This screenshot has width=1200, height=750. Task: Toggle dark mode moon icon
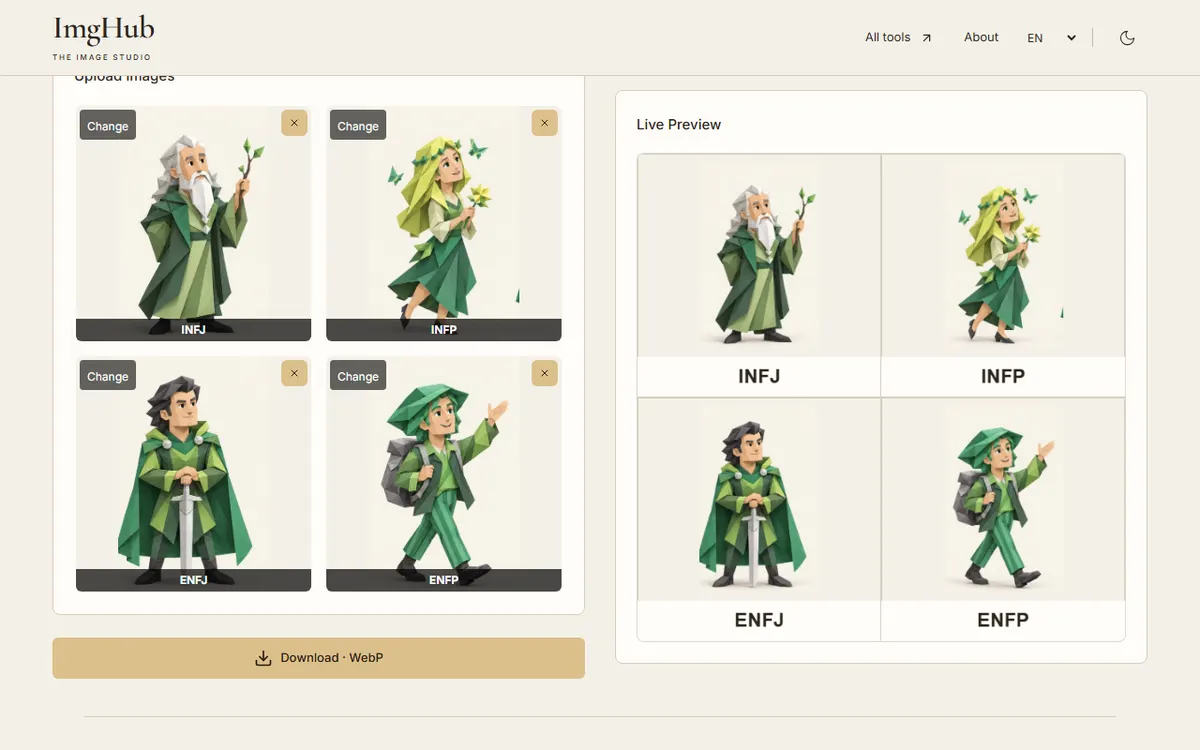[1127, 38]
